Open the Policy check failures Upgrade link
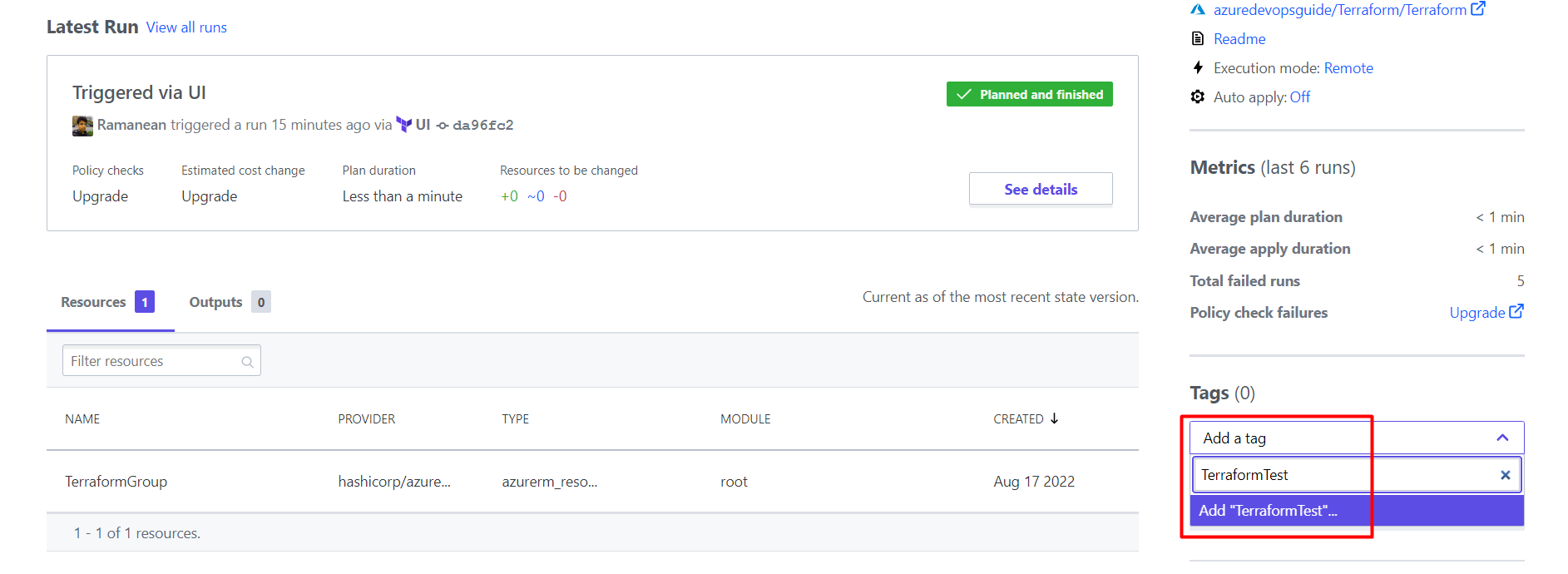 1477,313
